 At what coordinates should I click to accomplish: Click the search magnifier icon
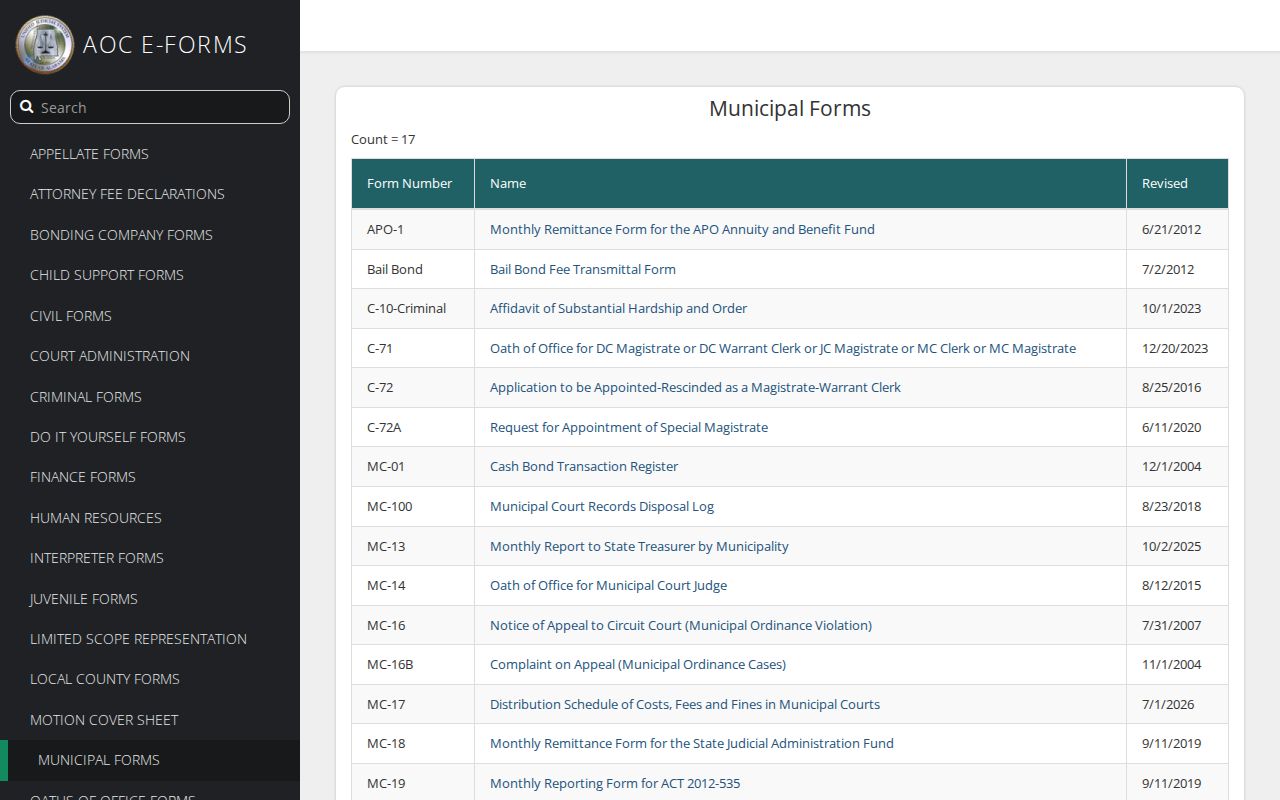27,107
